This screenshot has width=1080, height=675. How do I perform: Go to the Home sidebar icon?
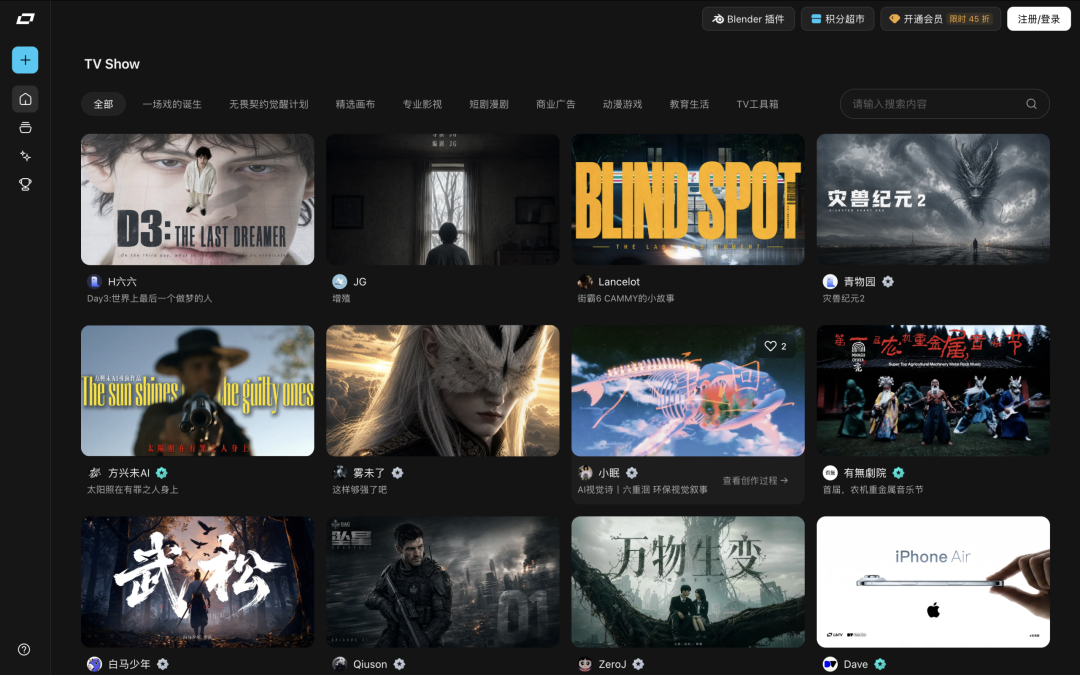(25, 99)
